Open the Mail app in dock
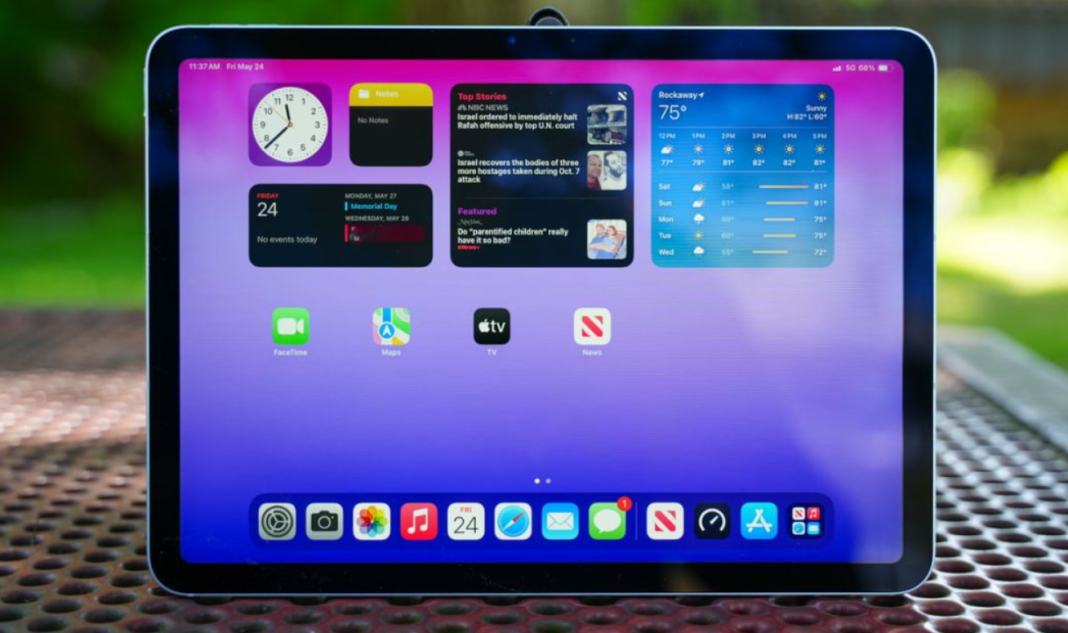The width and height of the screenshot is (1068, 633). (x=560, y=521)
